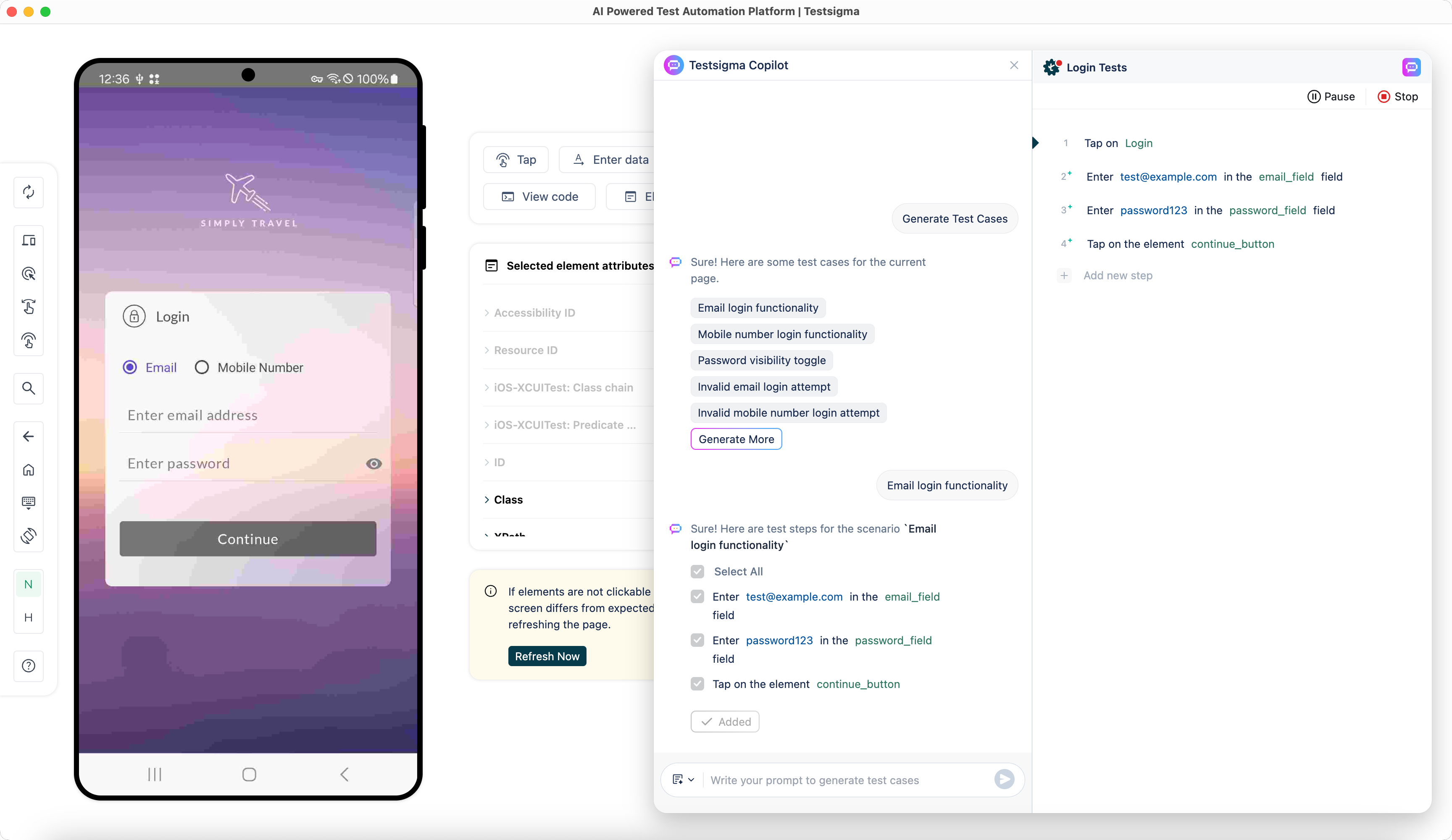Viewport: 1452px width, 840px height.
Task: Click the rotate device icon
Action: (28, 536)
